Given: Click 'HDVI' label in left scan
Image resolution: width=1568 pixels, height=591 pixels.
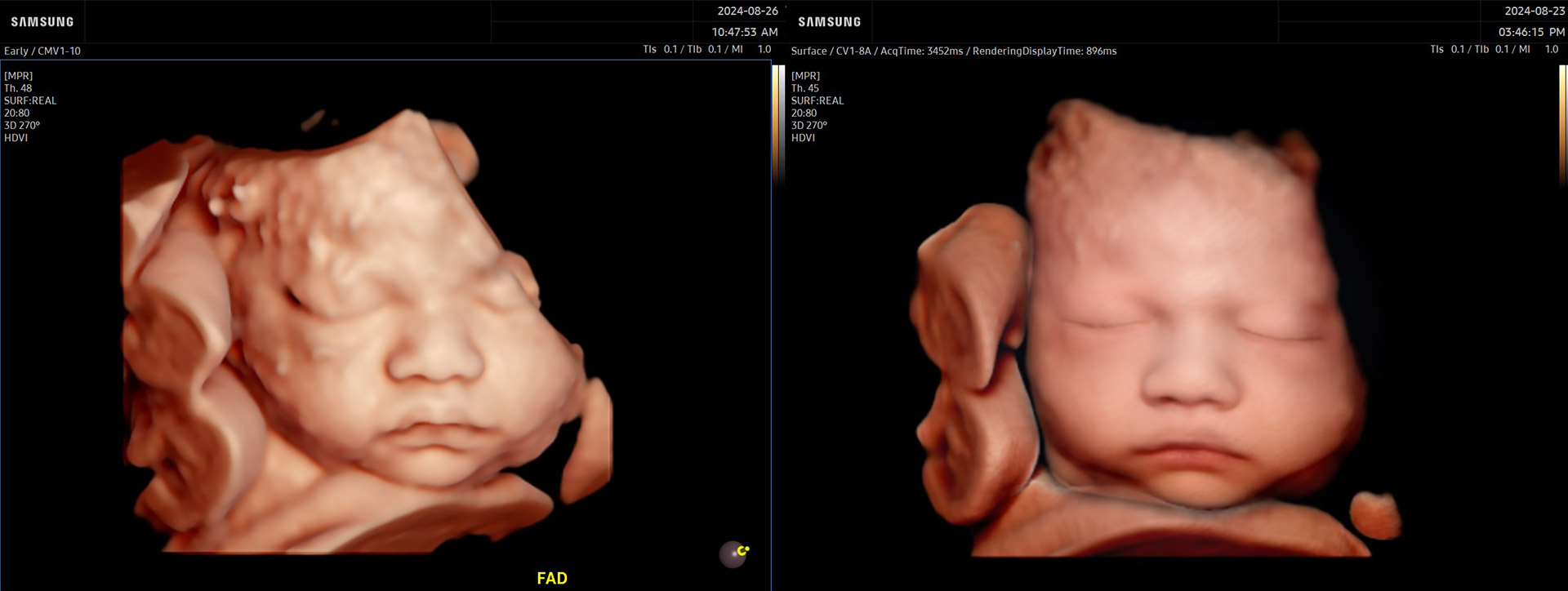Looking at the screenshot, I should click(16, 138).
